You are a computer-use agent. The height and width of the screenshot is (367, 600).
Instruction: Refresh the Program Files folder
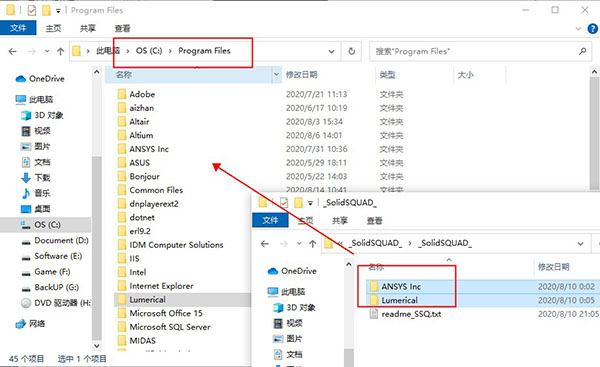point(351,51)
